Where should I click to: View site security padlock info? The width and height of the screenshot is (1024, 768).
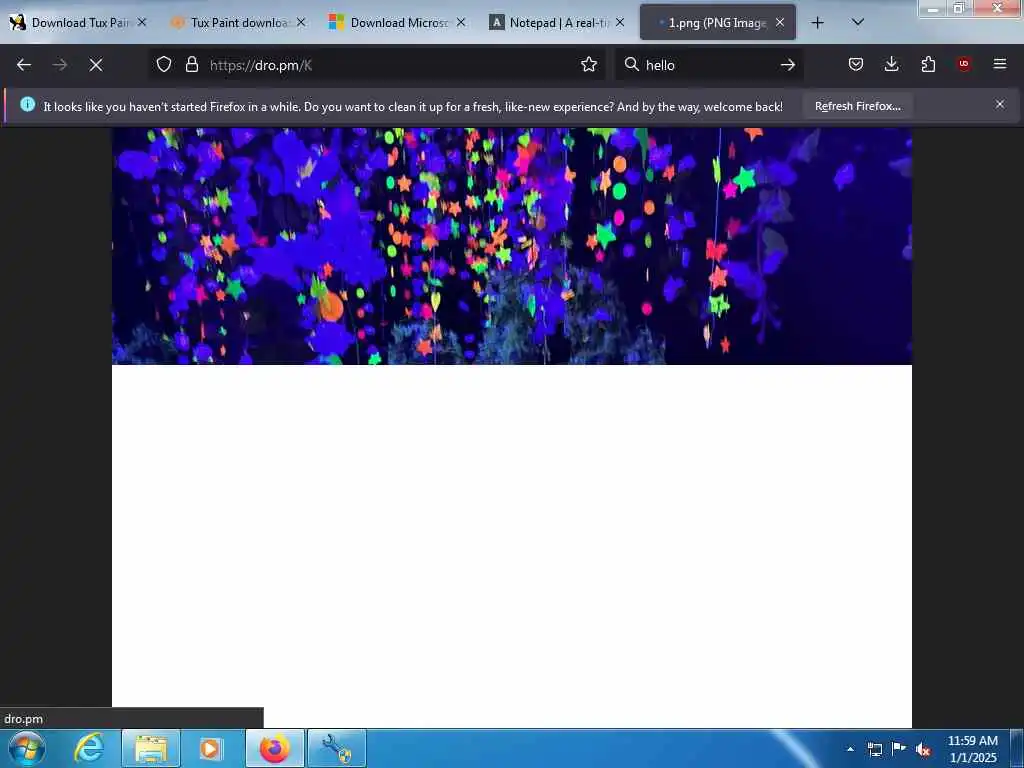[x=191, y=65]
